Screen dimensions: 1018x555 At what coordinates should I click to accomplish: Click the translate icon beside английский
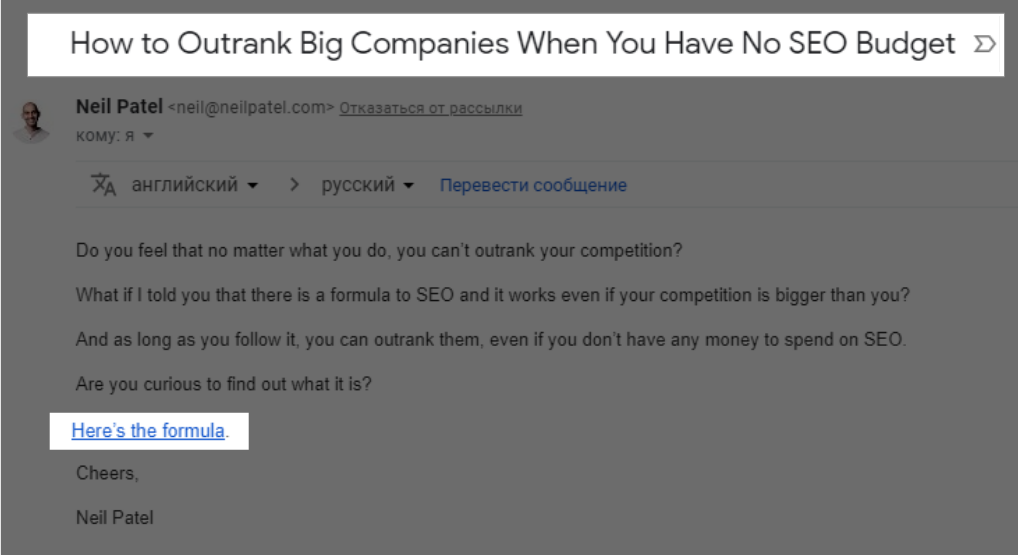tap(103, 185)
